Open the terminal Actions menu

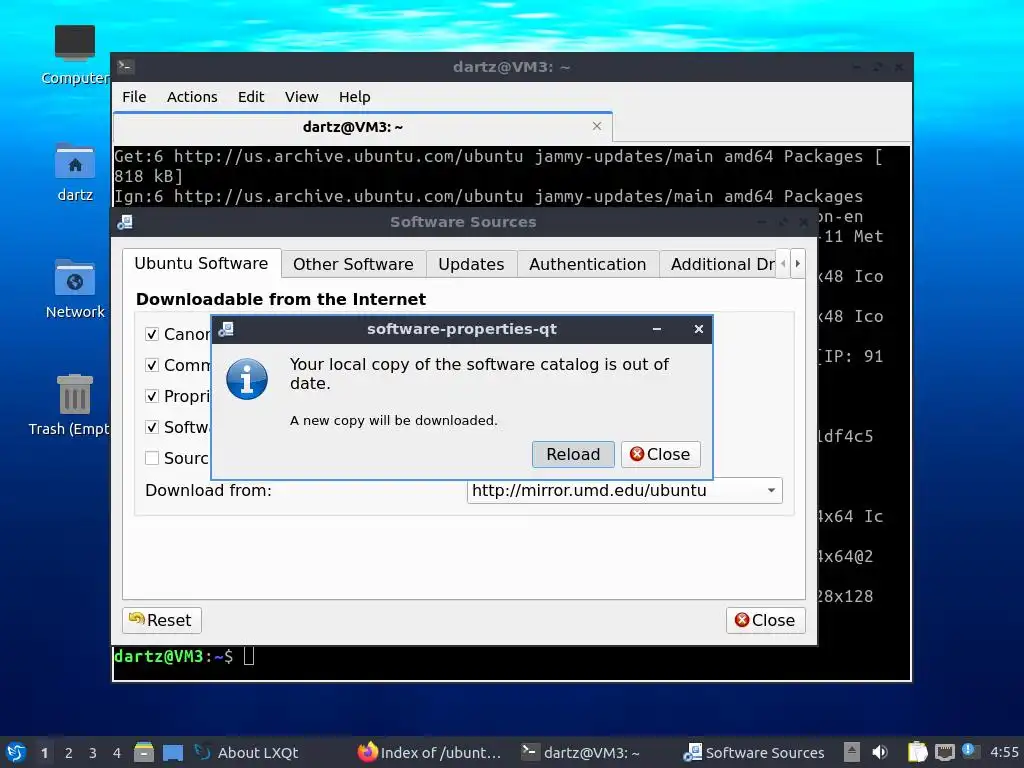point(192,97)
